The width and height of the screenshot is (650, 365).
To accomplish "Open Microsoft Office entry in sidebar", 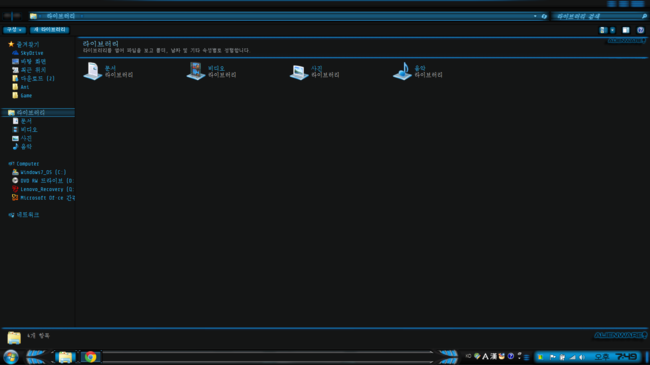I will pos(43,198).
